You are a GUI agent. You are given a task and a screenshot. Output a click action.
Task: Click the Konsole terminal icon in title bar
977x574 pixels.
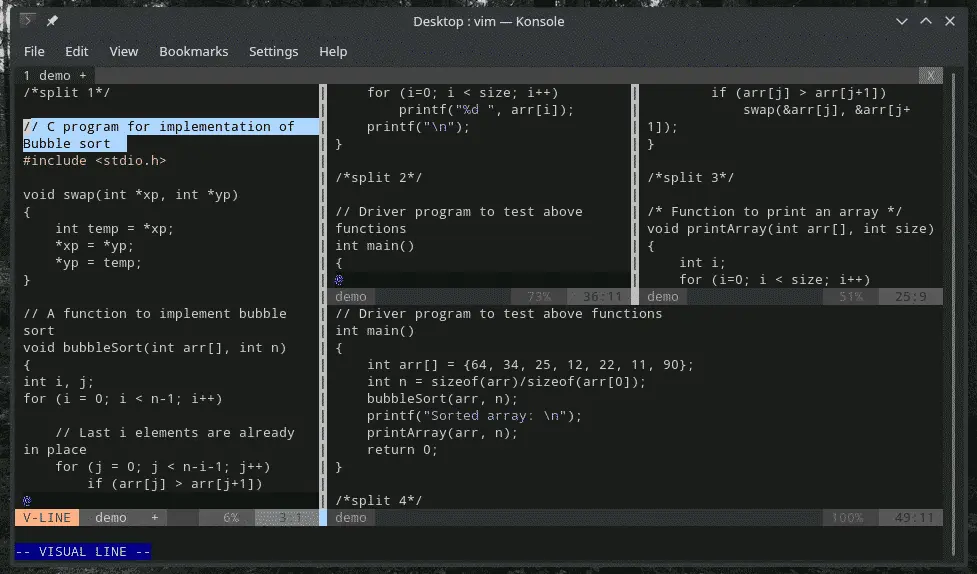coord(27,21)
